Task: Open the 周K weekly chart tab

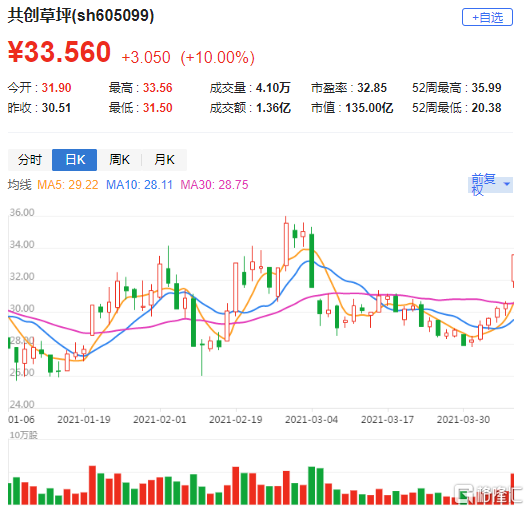Action: (x=119, y=160)
